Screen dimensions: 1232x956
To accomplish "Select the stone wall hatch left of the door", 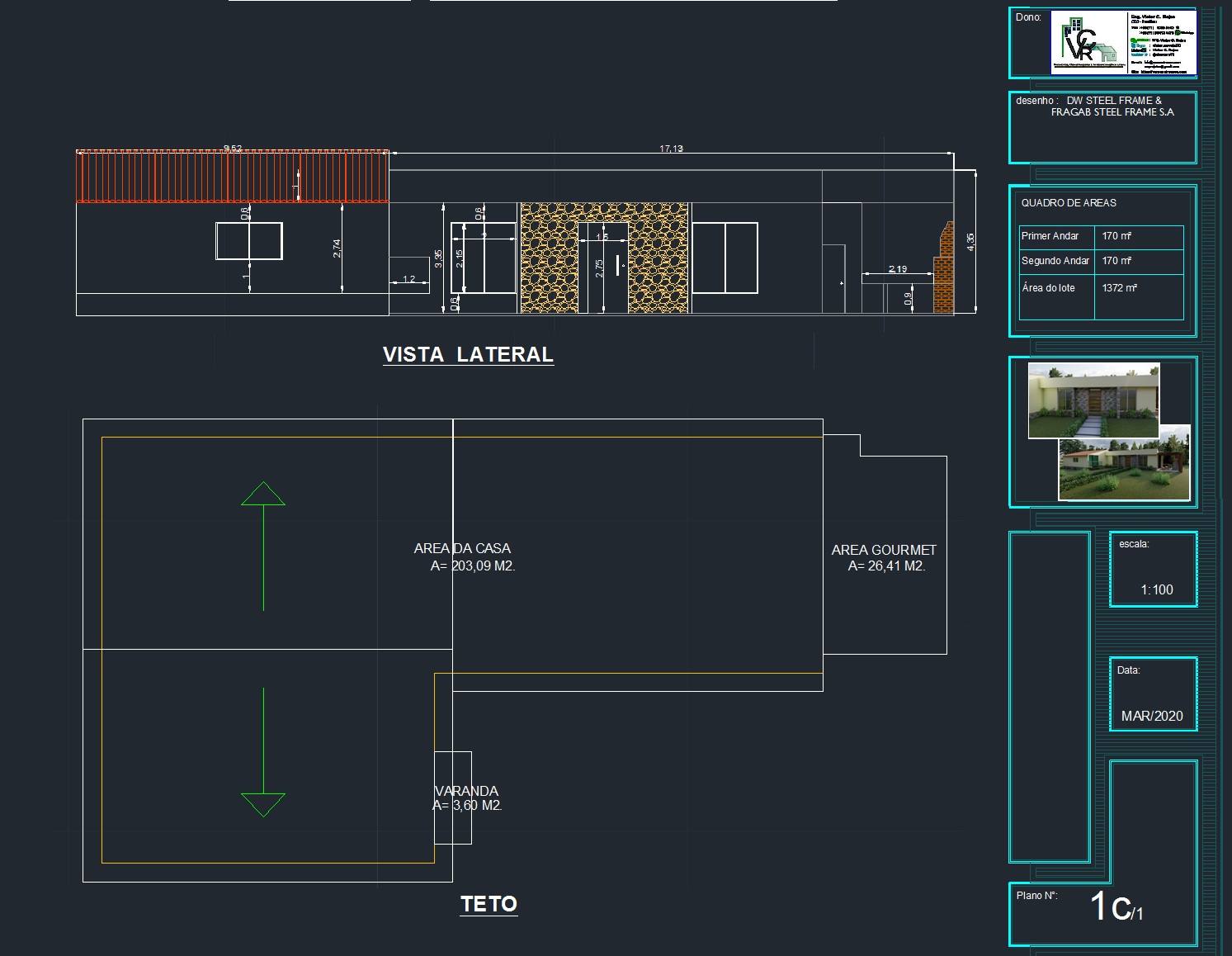I will click(548, 258).
